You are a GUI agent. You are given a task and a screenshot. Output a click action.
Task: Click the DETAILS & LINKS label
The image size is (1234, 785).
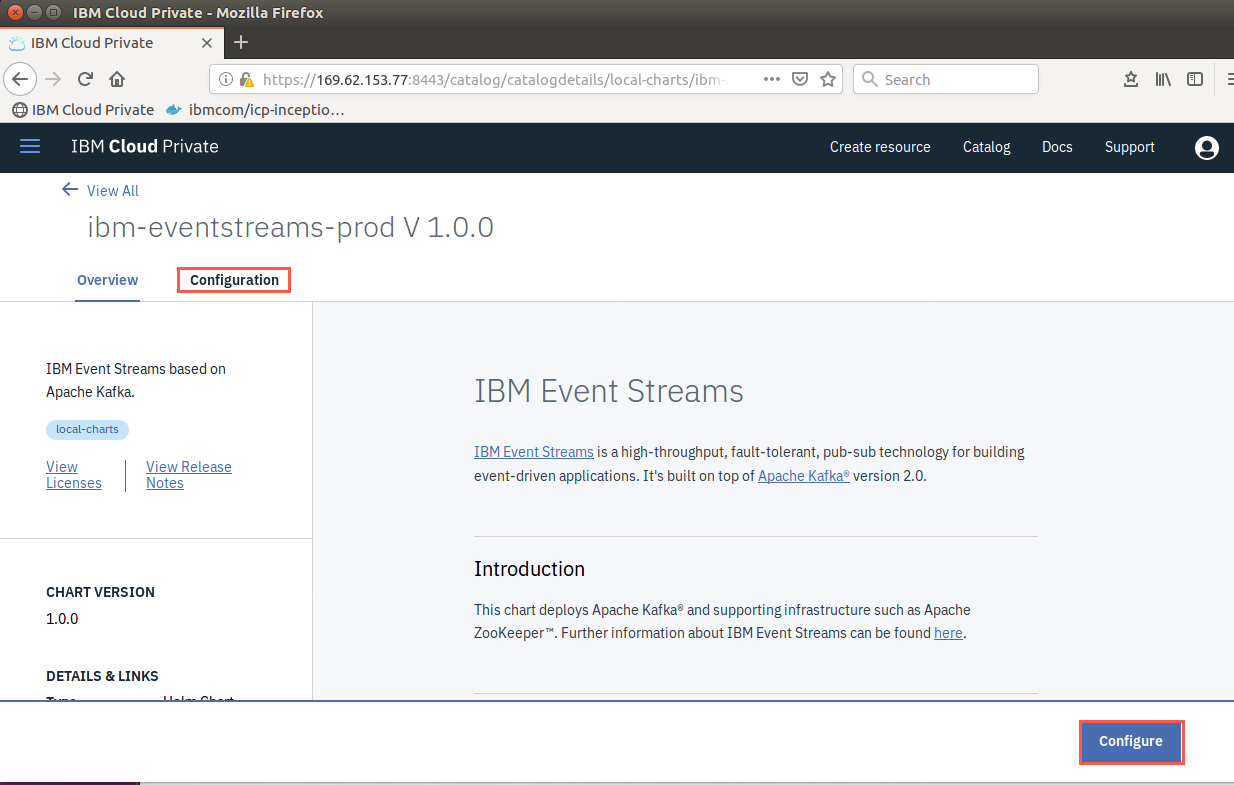103,676
